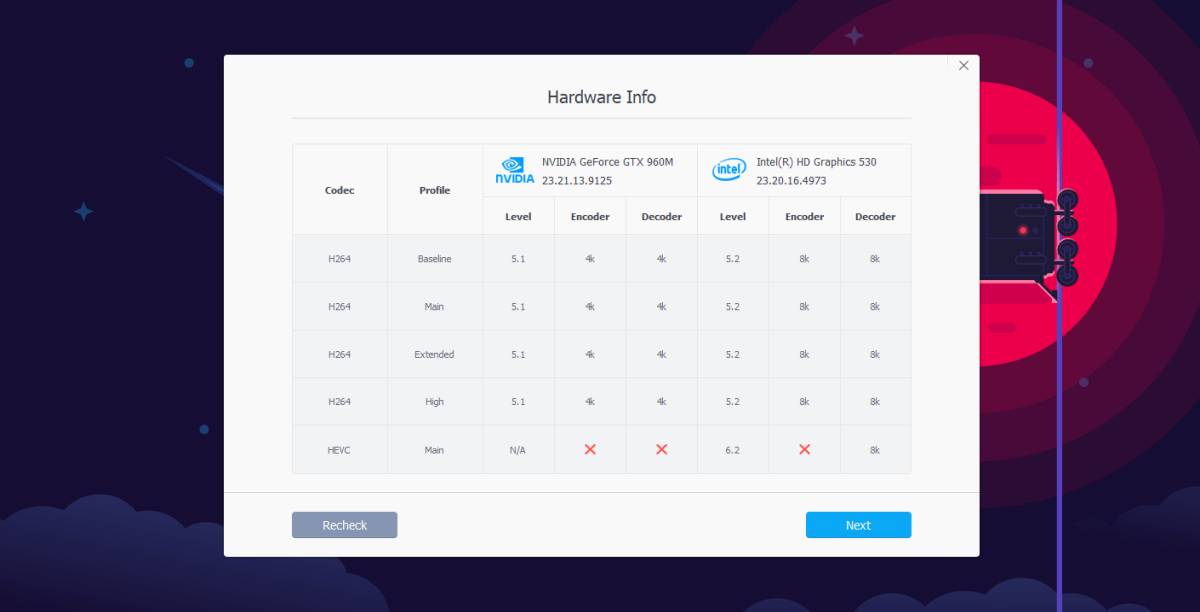The image size is (1200, 612).
Task: Click the red X under Intel Encoder for HEVC
Action: coord(804,450)
